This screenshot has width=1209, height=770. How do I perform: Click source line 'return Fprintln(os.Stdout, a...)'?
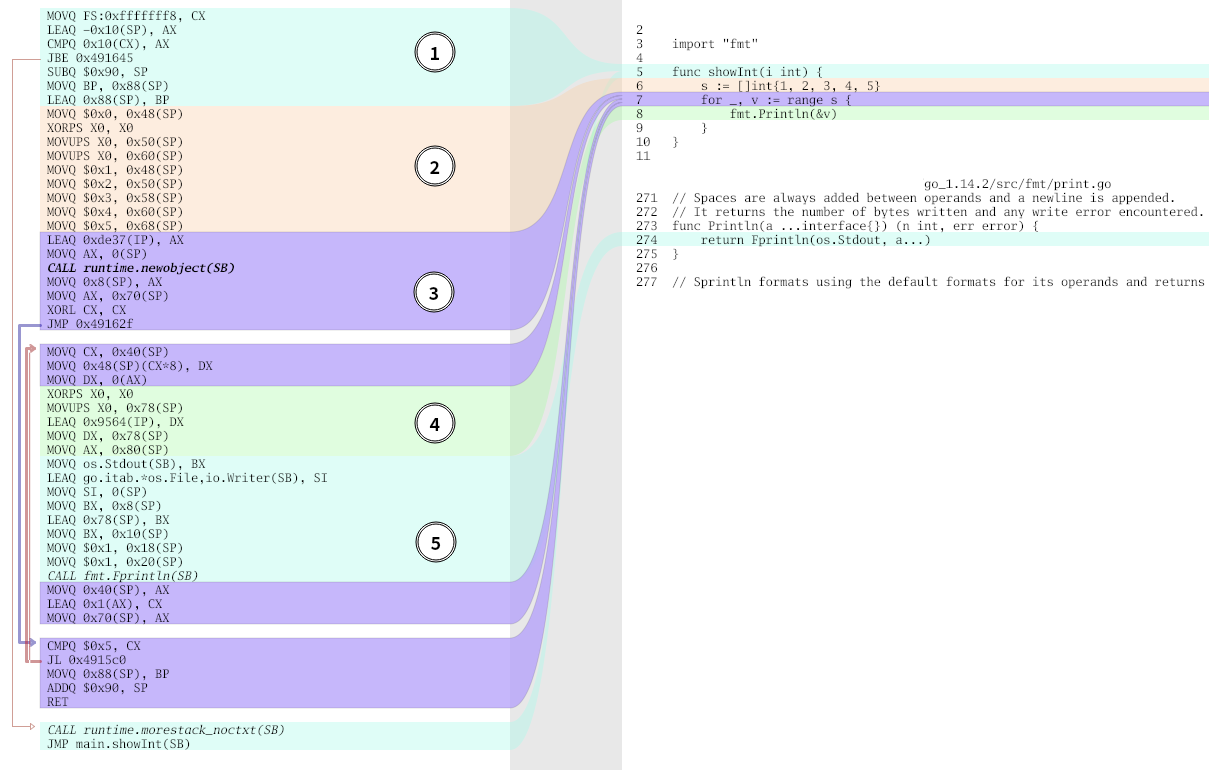(815, 240)
